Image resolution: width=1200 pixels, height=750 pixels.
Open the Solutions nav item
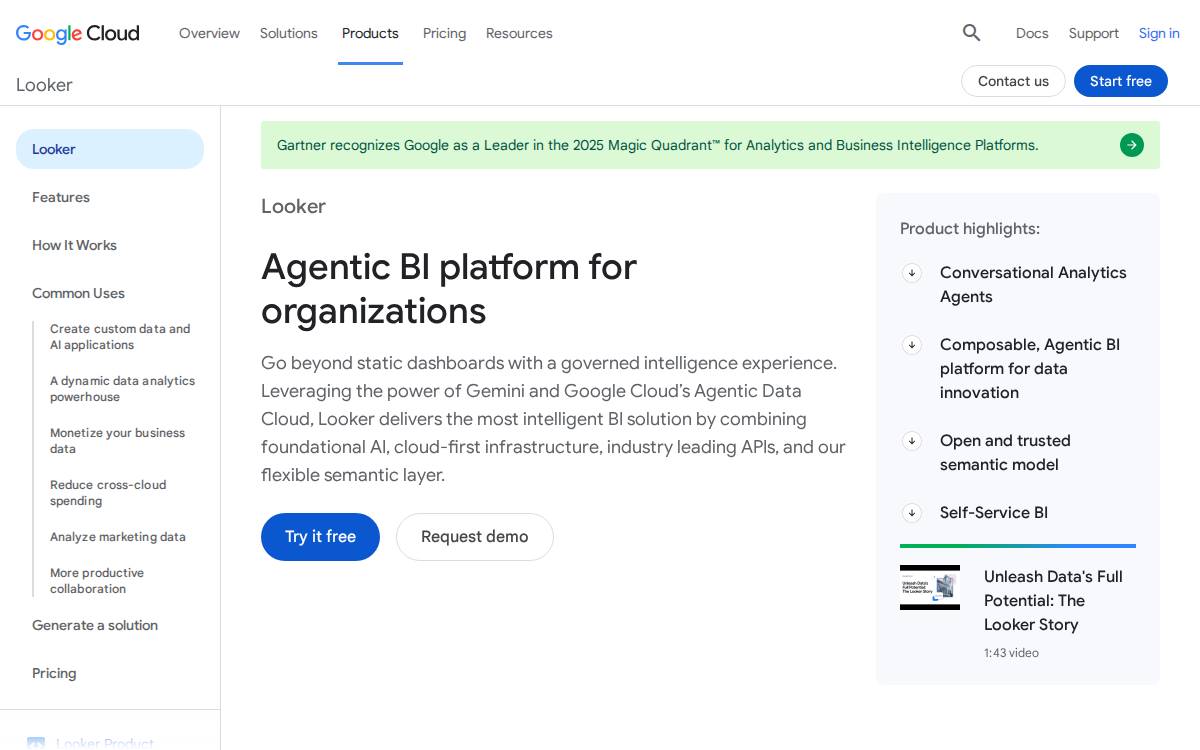pos(289,33)
